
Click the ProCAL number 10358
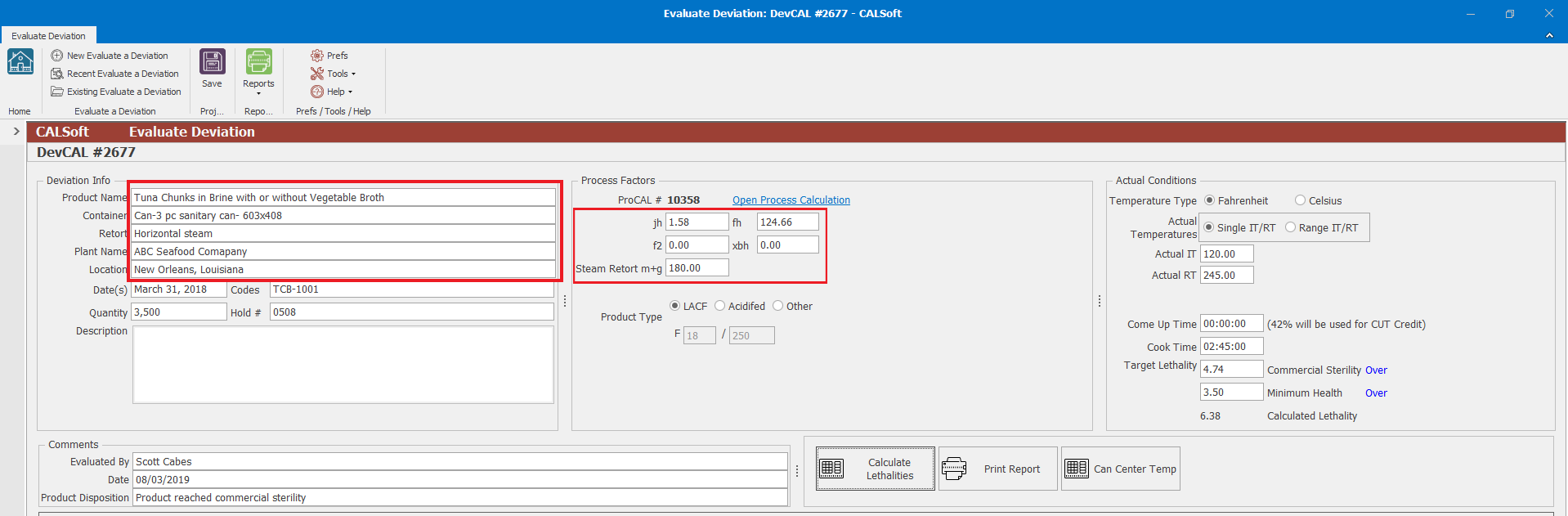coord(683,200)
